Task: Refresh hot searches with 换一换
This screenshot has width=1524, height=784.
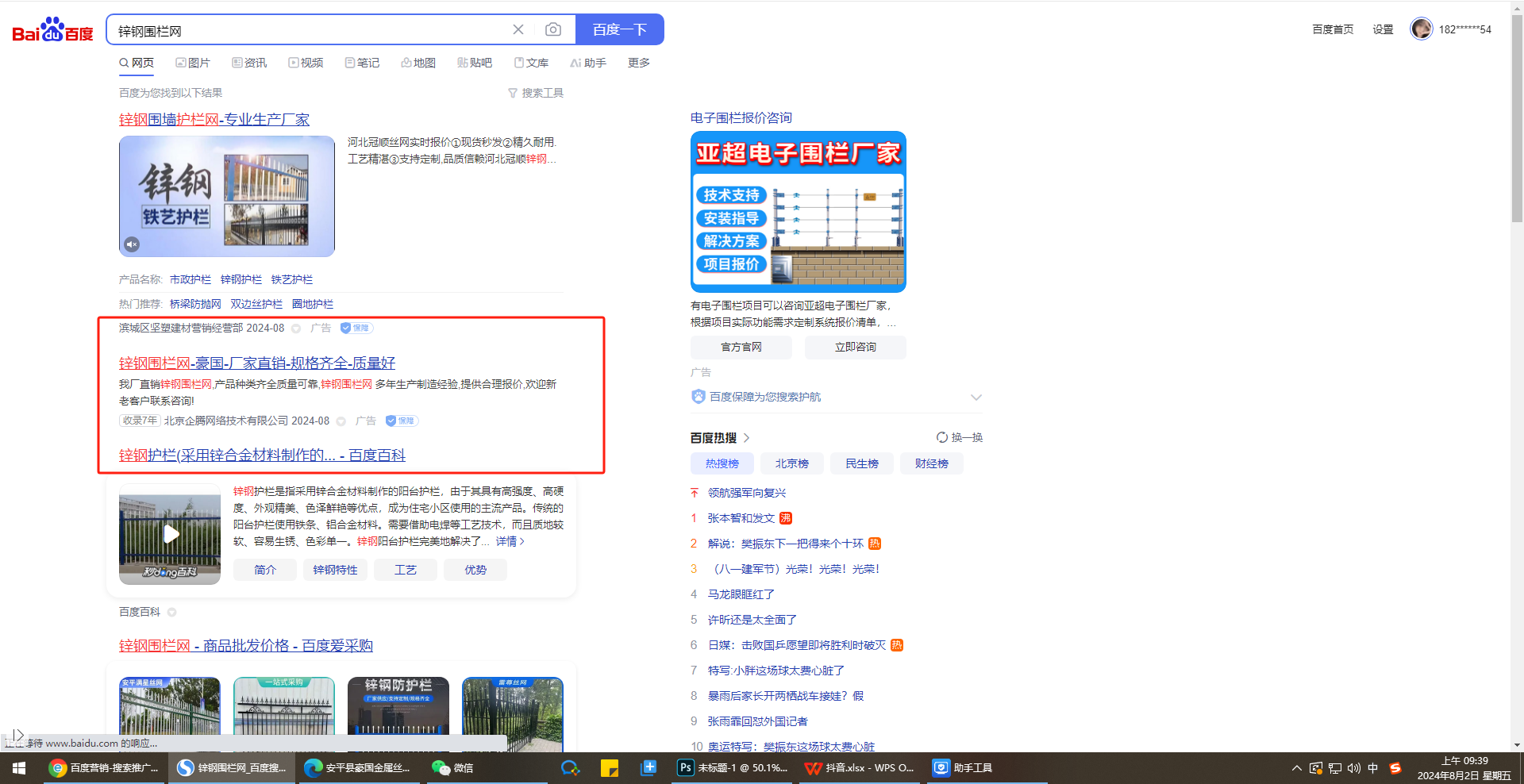Action: [960, 437]
